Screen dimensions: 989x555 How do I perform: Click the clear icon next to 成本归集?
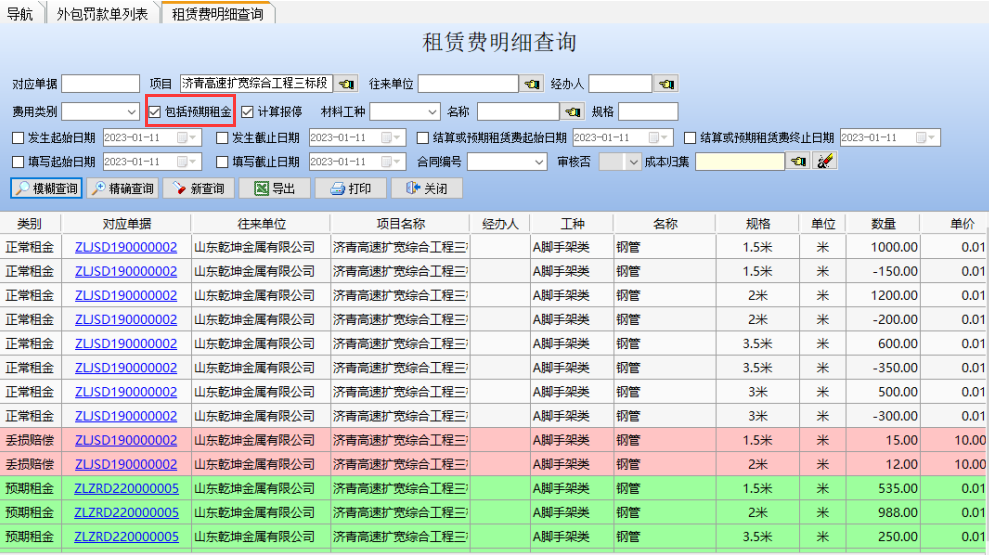824,161
